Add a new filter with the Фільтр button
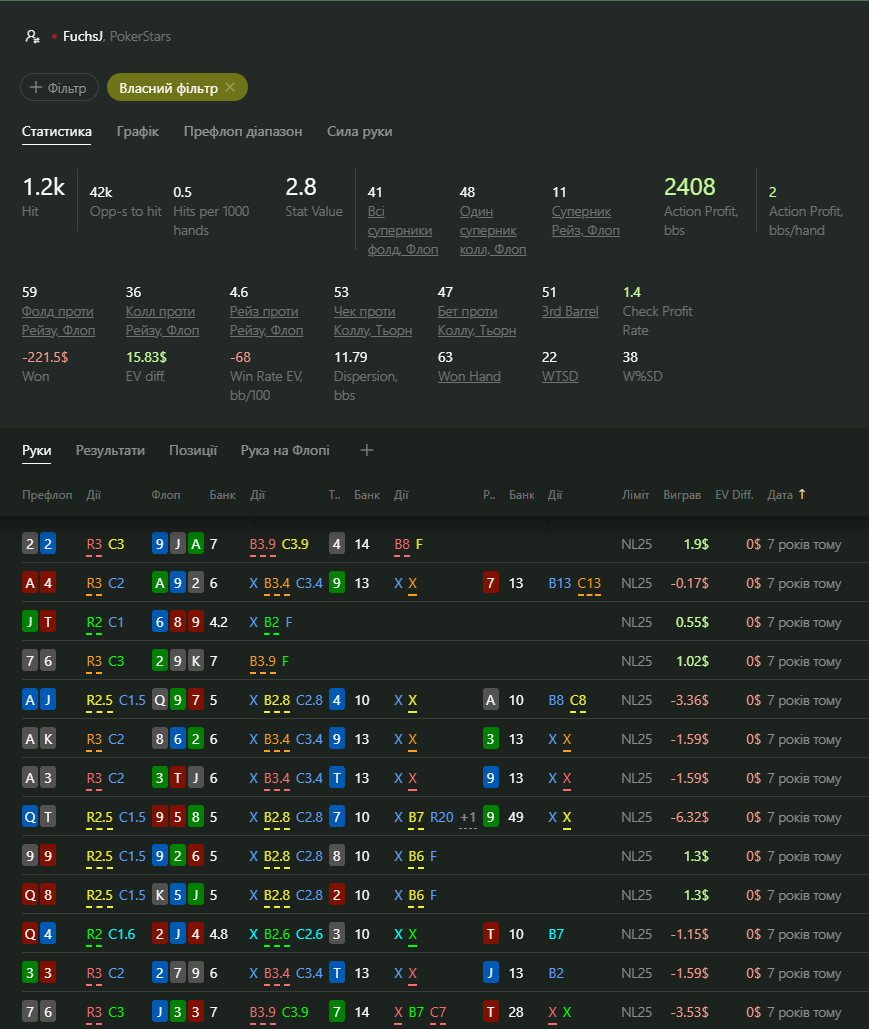Screen dimensions: 869x1029 click(x=59, y=87)
